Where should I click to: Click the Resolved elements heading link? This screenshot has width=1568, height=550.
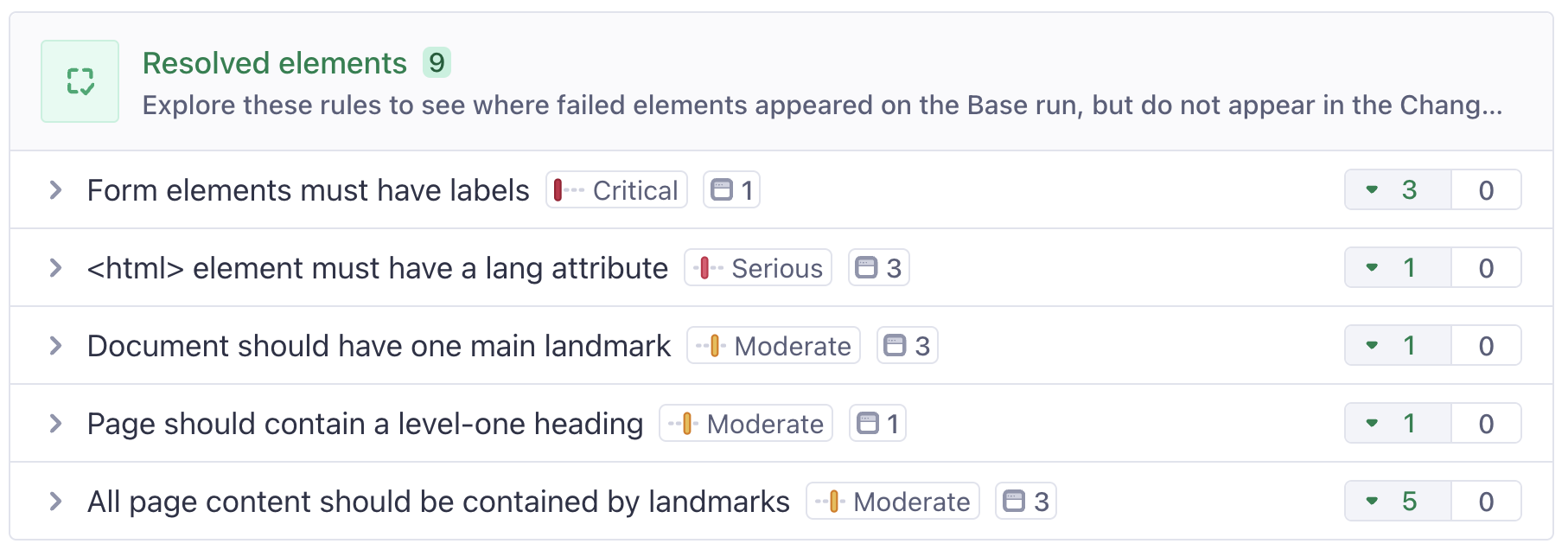pos(275,62)
